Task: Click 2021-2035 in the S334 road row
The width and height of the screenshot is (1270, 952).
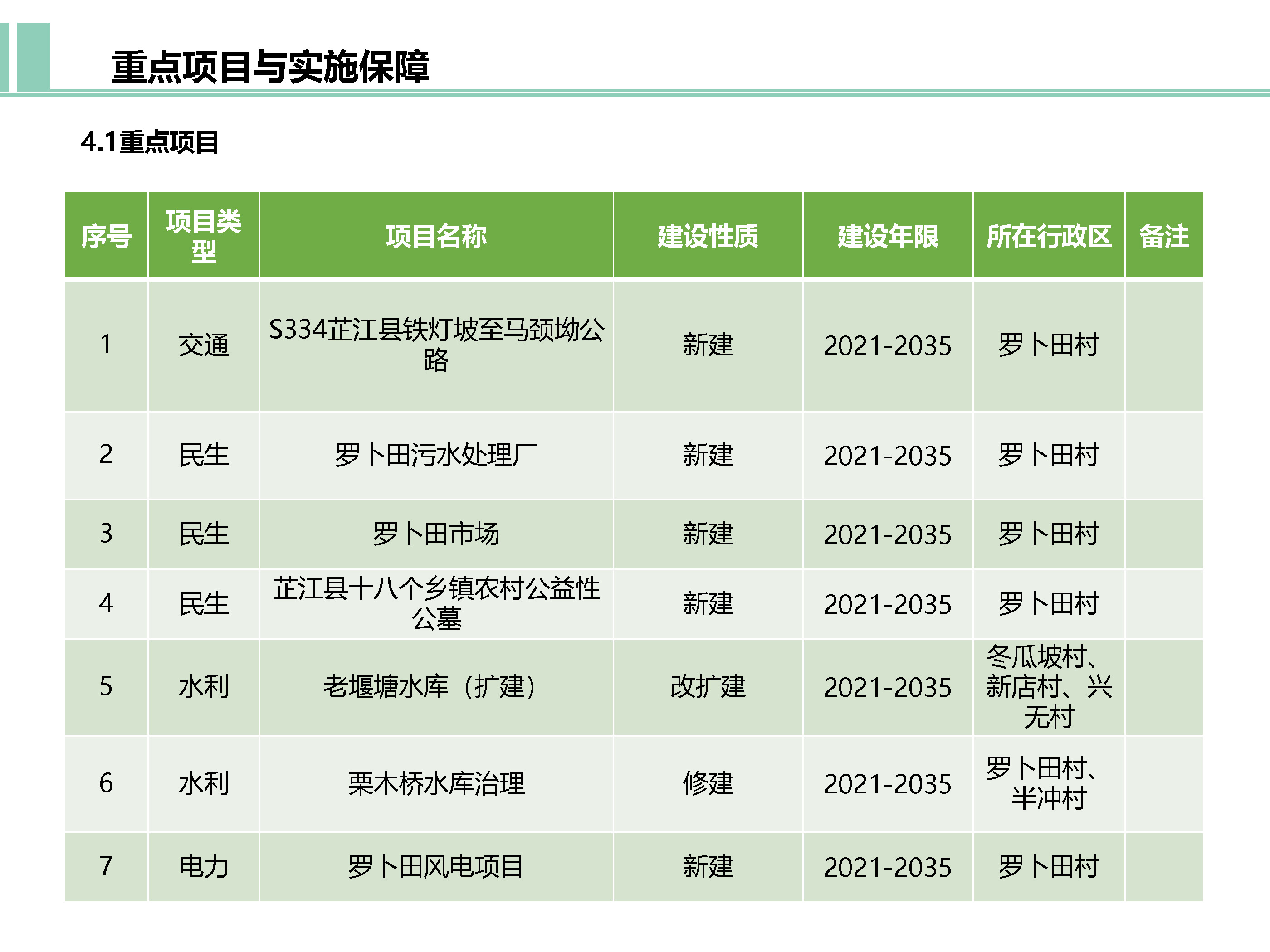Action: pos(888,345)
